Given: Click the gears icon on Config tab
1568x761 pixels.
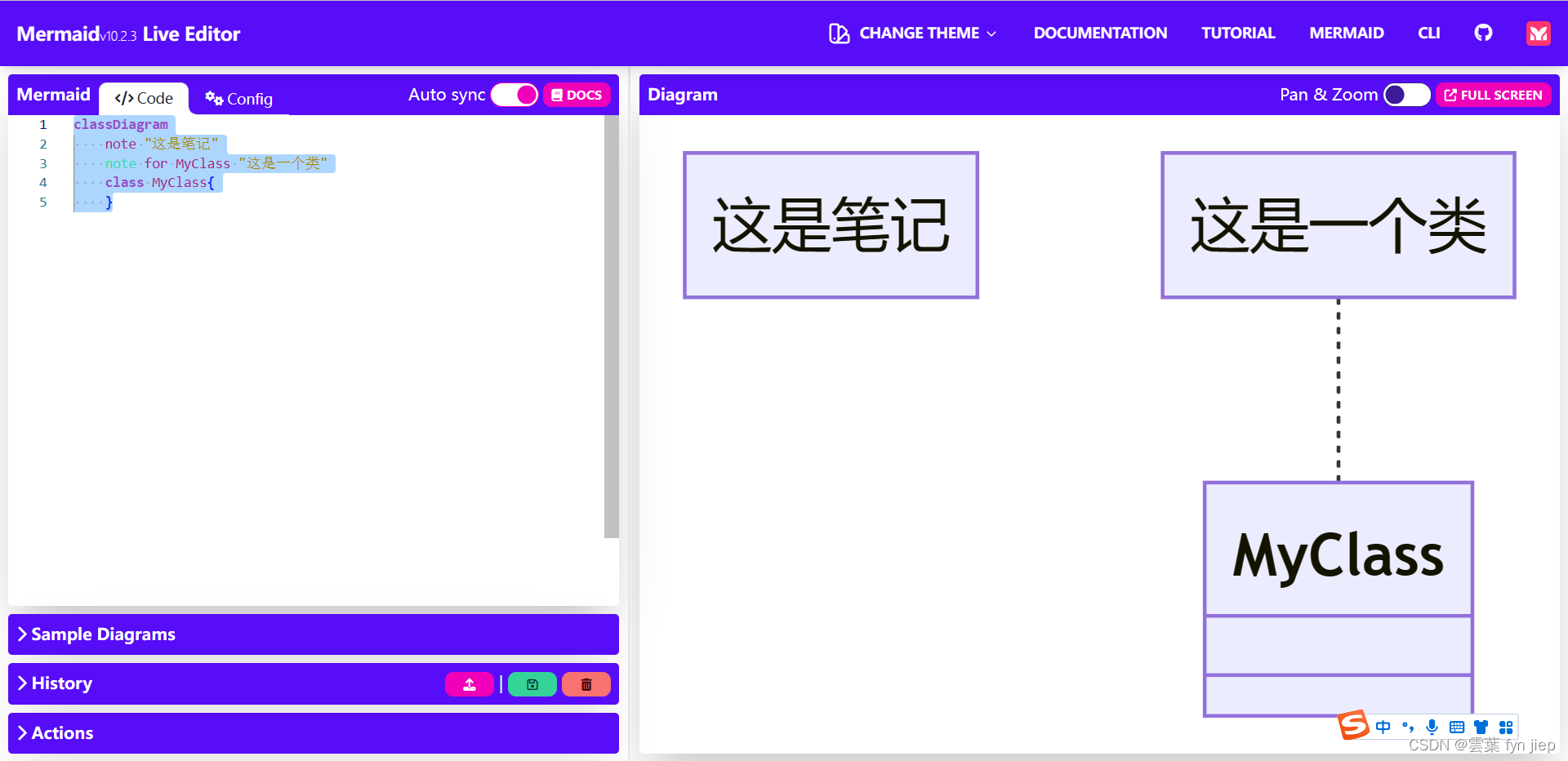Looking at the screenshot, I should coord(214,98).
